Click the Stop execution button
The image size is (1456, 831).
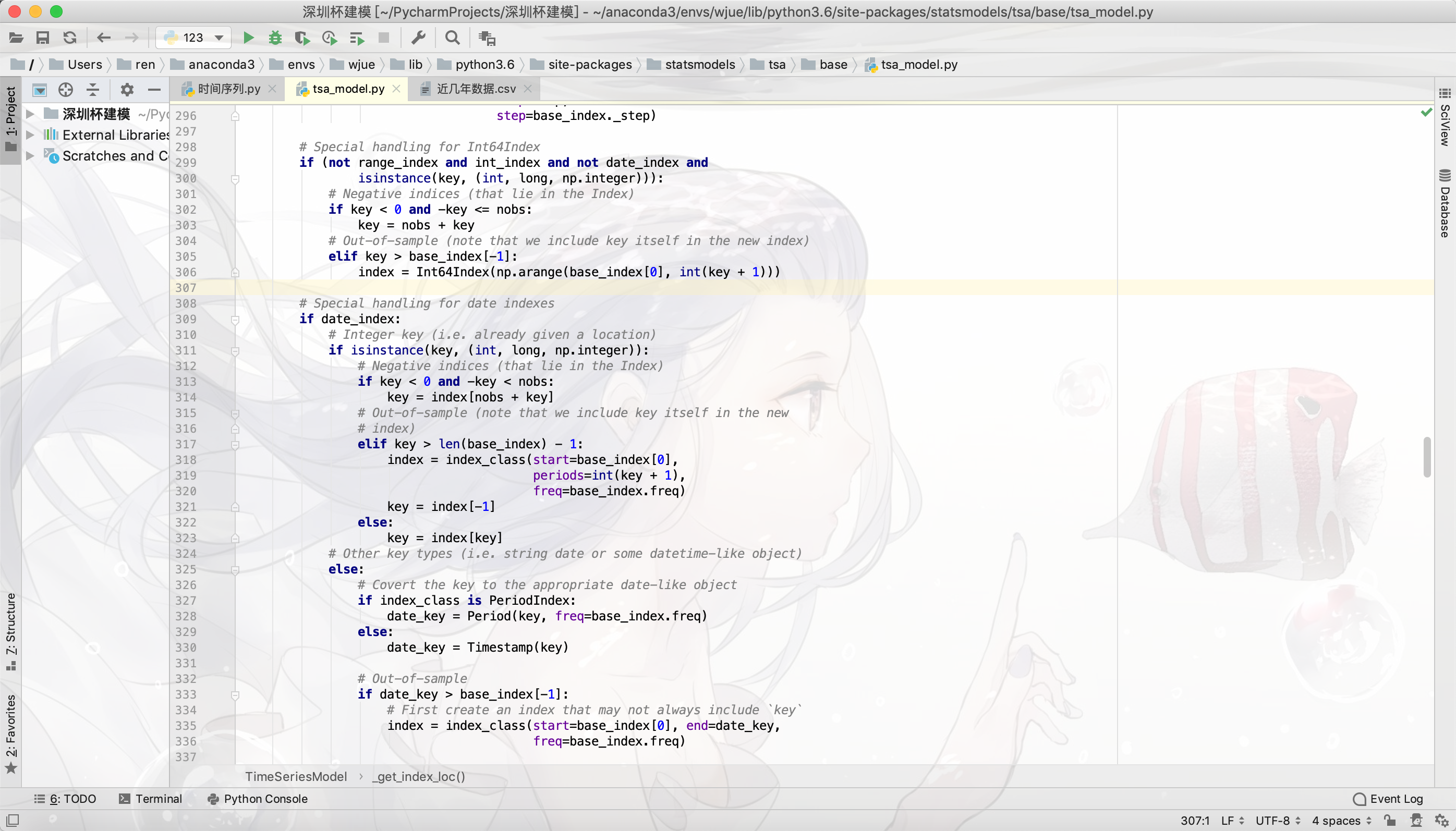pyautogui.click(x=384, y=37)
